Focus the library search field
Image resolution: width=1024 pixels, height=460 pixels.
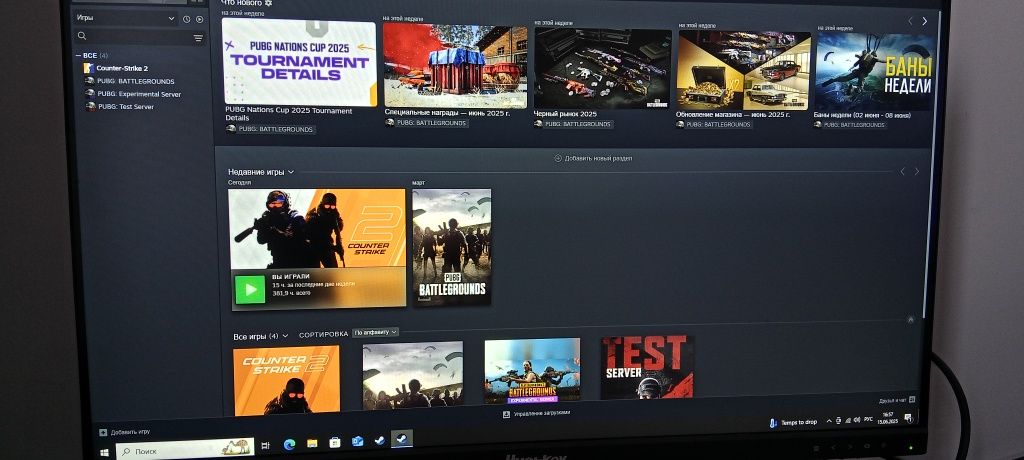pos(138,37)
